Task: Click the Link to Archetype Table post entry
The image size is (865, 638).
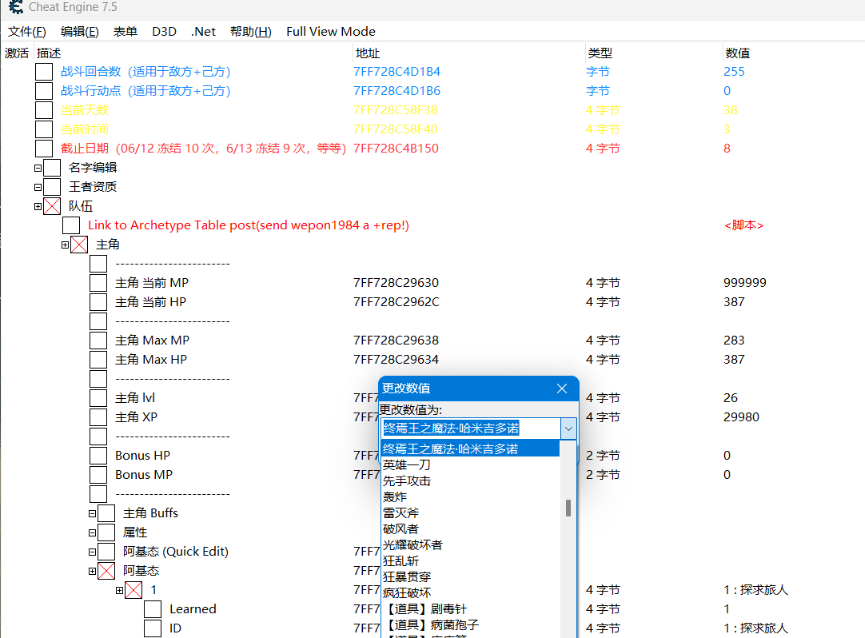Action: click(248, 225)
